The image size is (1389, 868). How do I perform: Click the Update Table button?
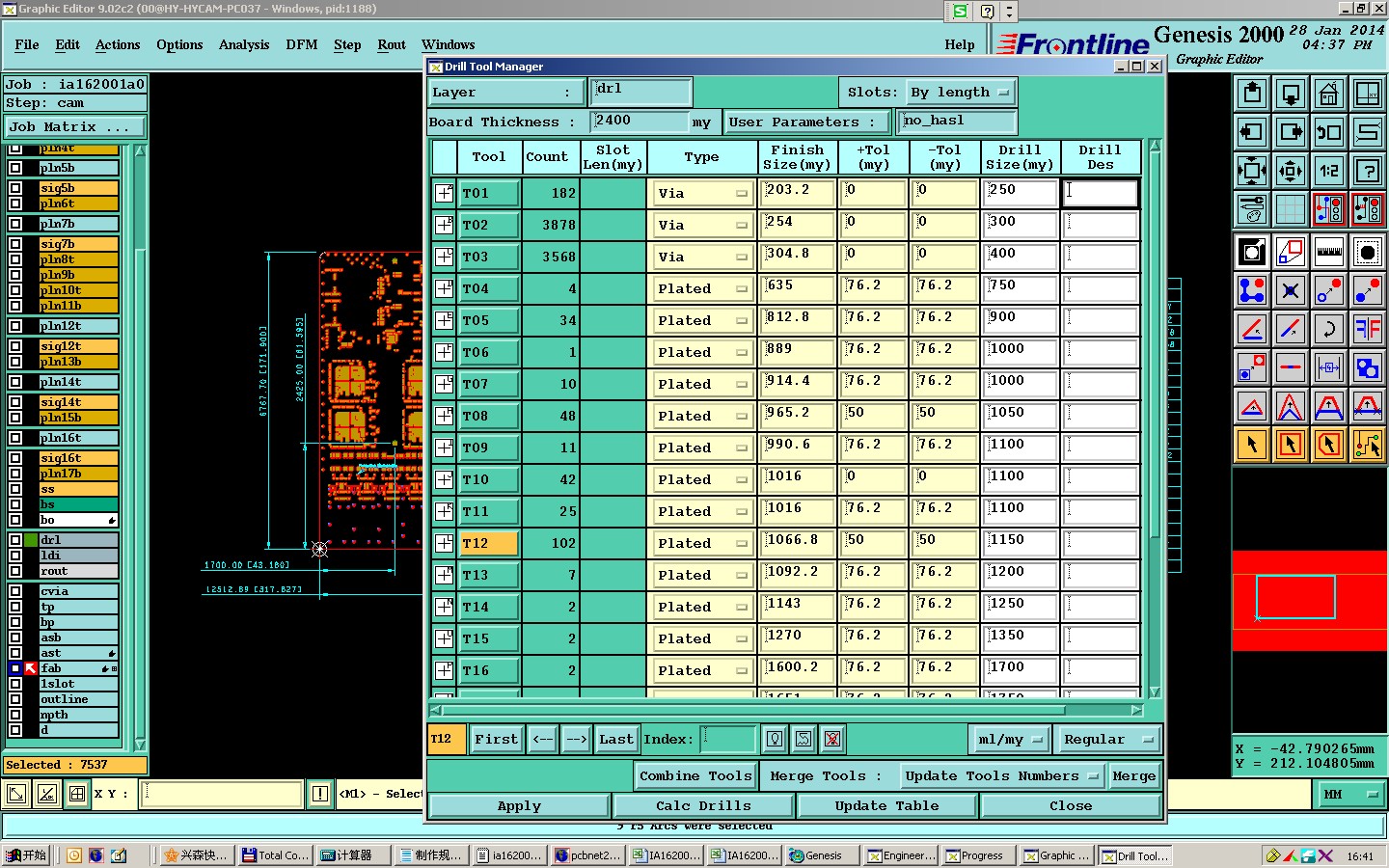[x=887, y=806]
